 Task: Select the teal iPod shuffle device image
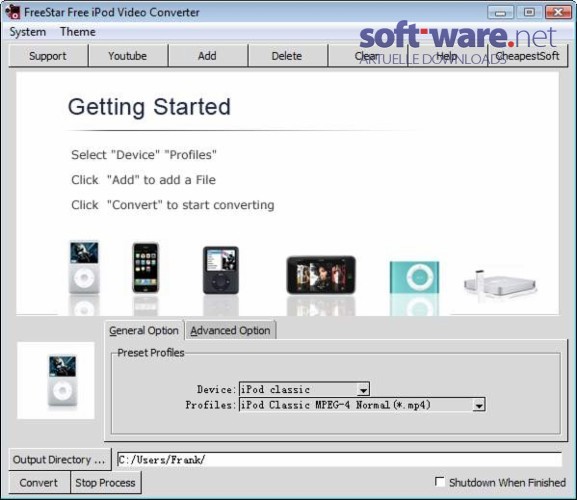tap(414, 277)
